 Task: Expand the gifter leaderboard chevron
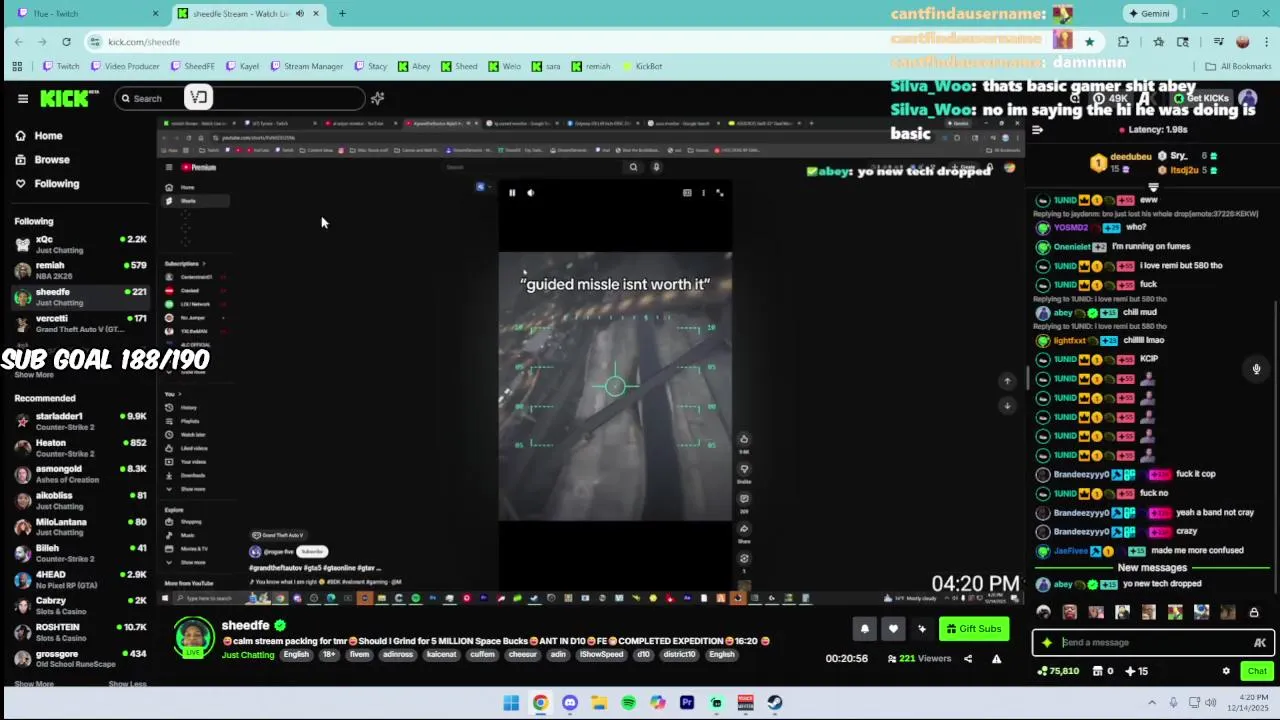point(1153,187)
